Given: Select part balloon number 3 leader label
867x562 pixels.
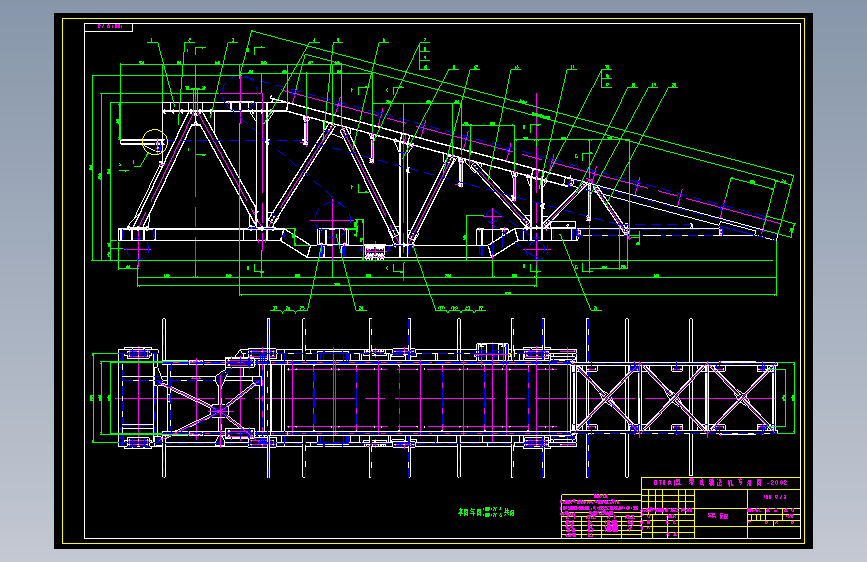Looking at the screenshot, I should point(233,40).
